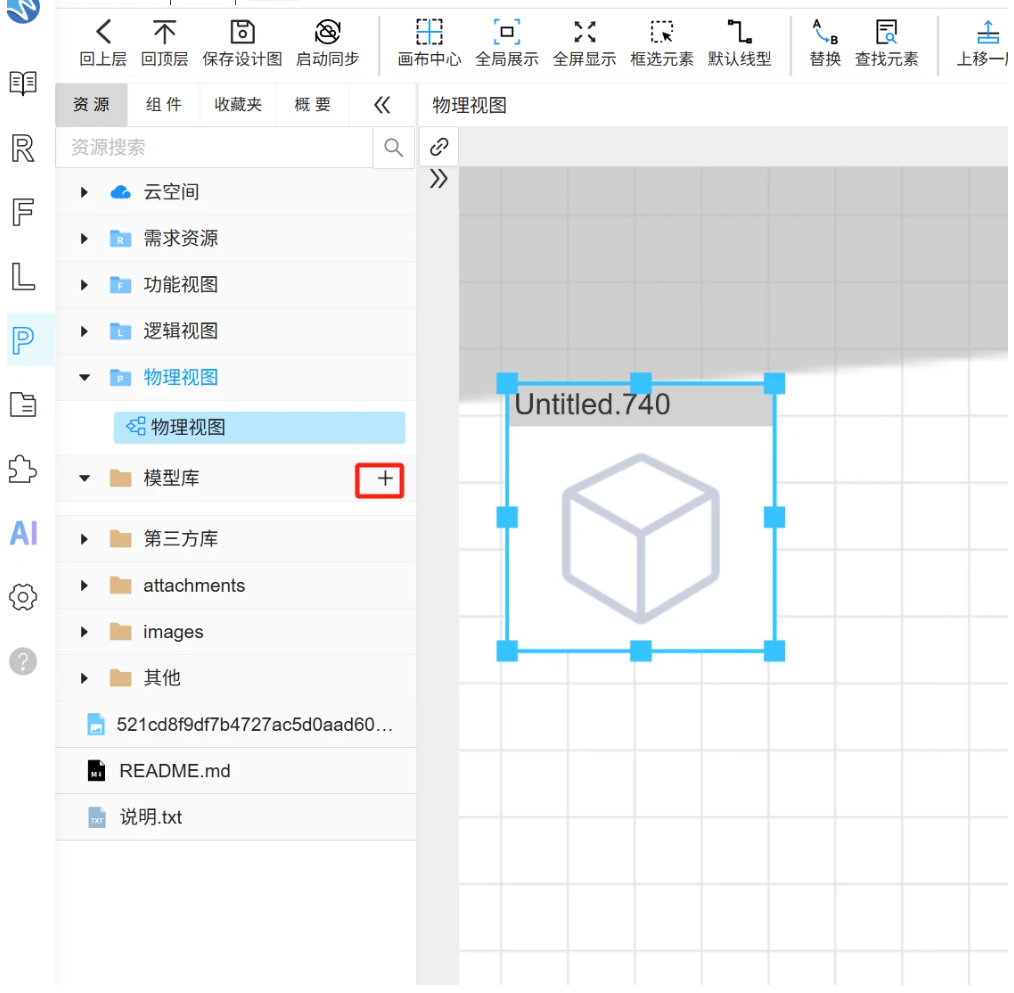Collapse the 物理视图 folder arrow

click(x=84, y=378)
